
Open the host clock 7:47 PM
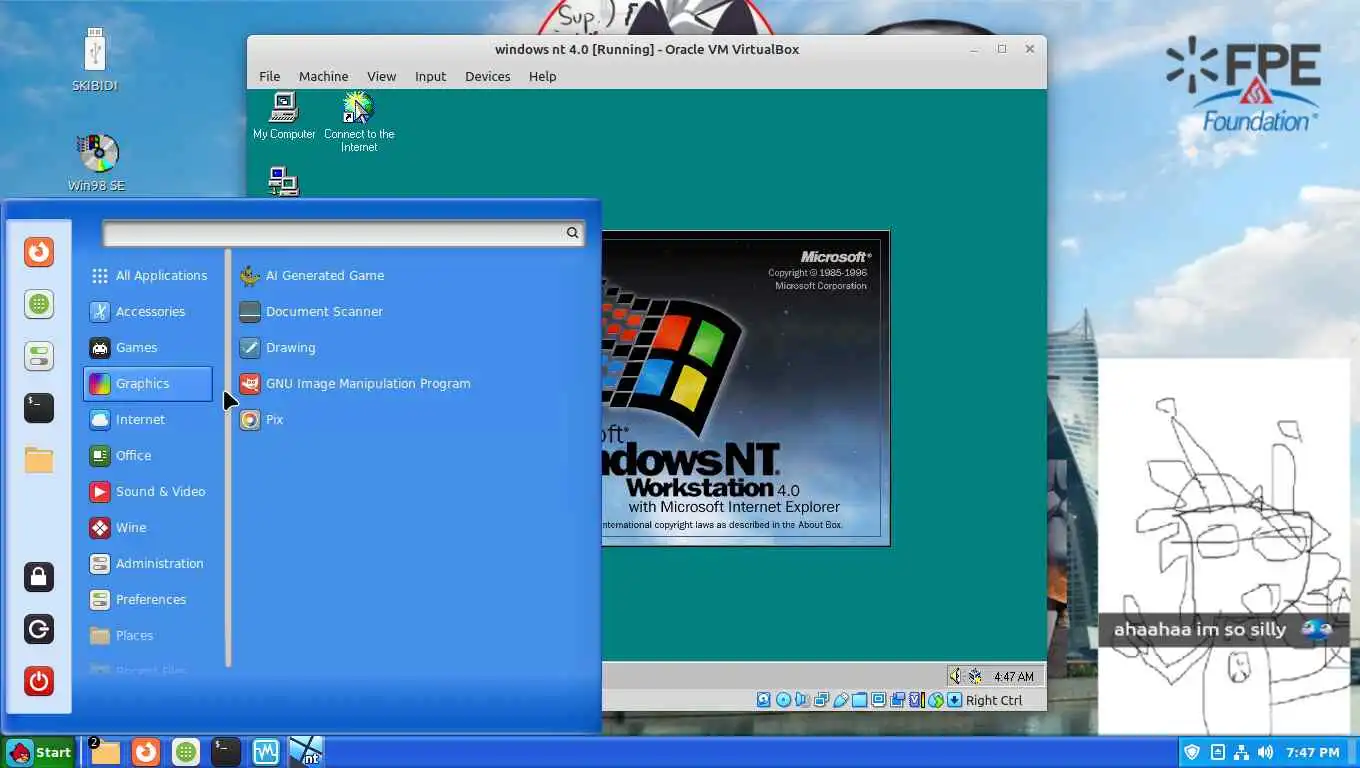pyautogui.click(x=1313, y=752)
